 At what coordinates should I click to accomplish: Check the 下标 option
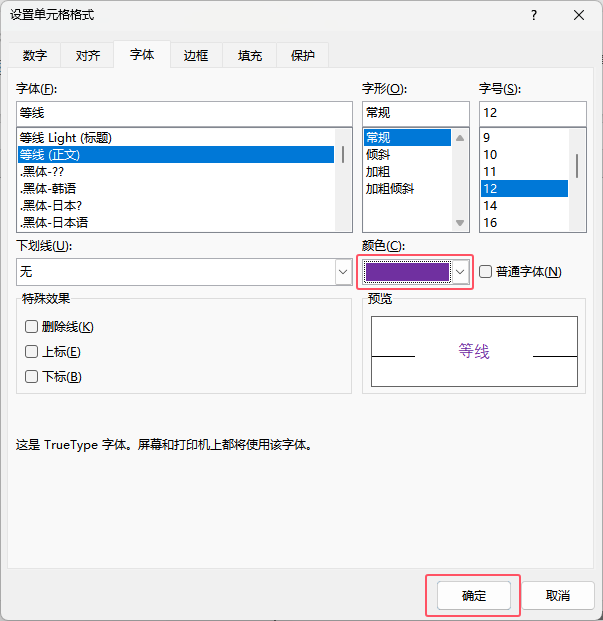click(32, 377)
